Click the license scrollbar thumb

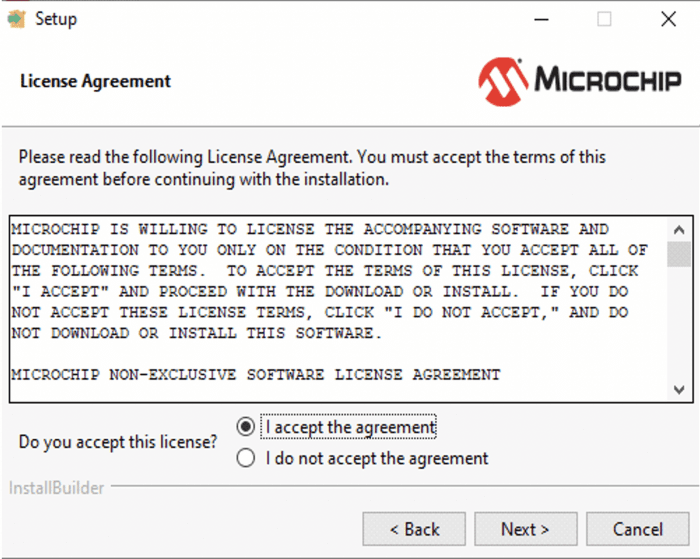[679, 253]
